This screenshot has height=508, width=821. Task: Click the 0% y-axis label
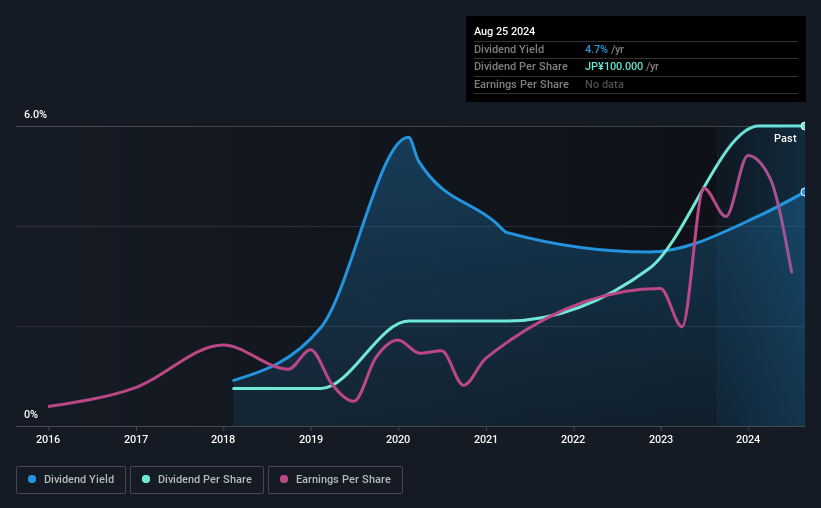31,414
